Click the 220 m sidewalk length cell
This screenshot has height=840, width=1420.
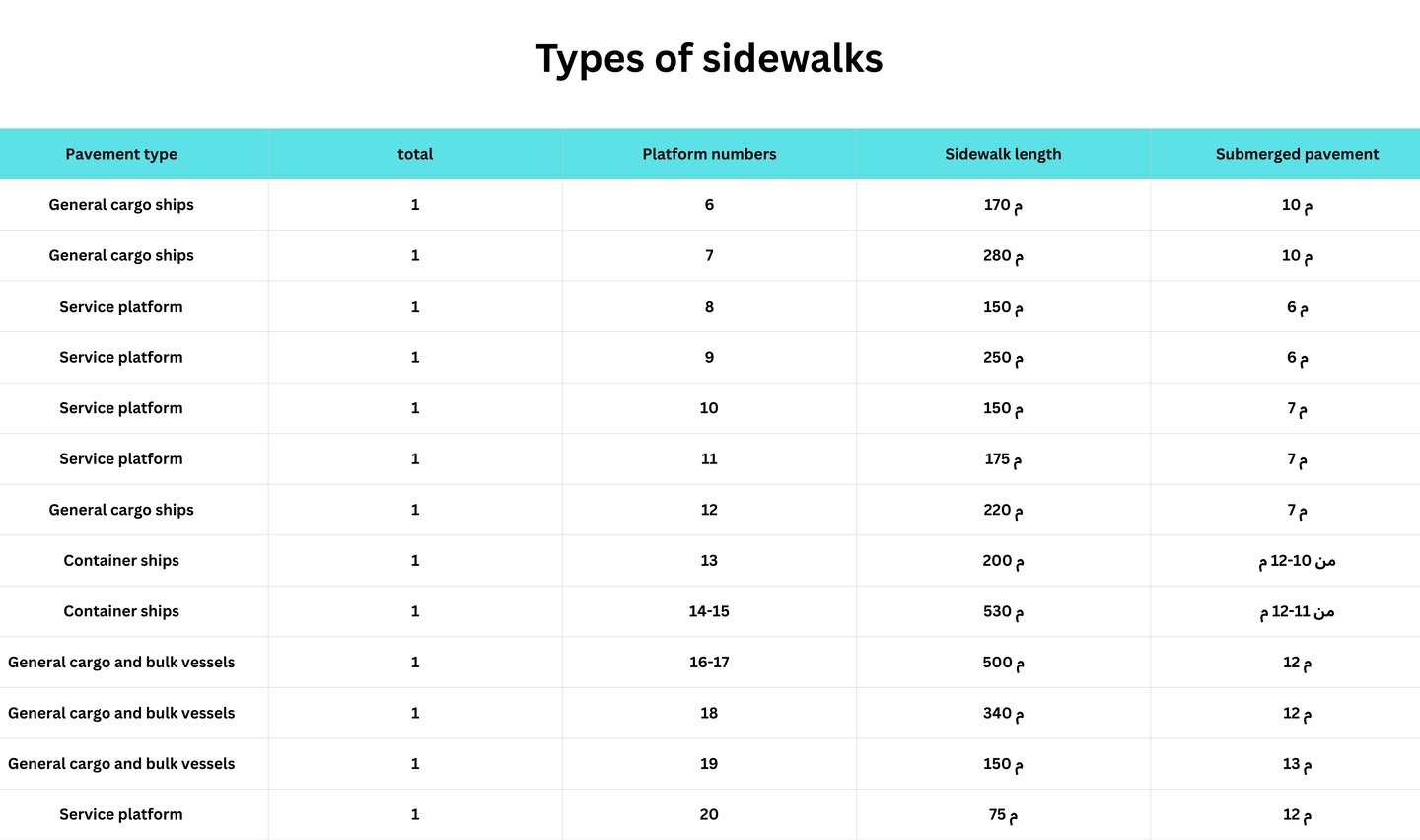coord(1003,510)
